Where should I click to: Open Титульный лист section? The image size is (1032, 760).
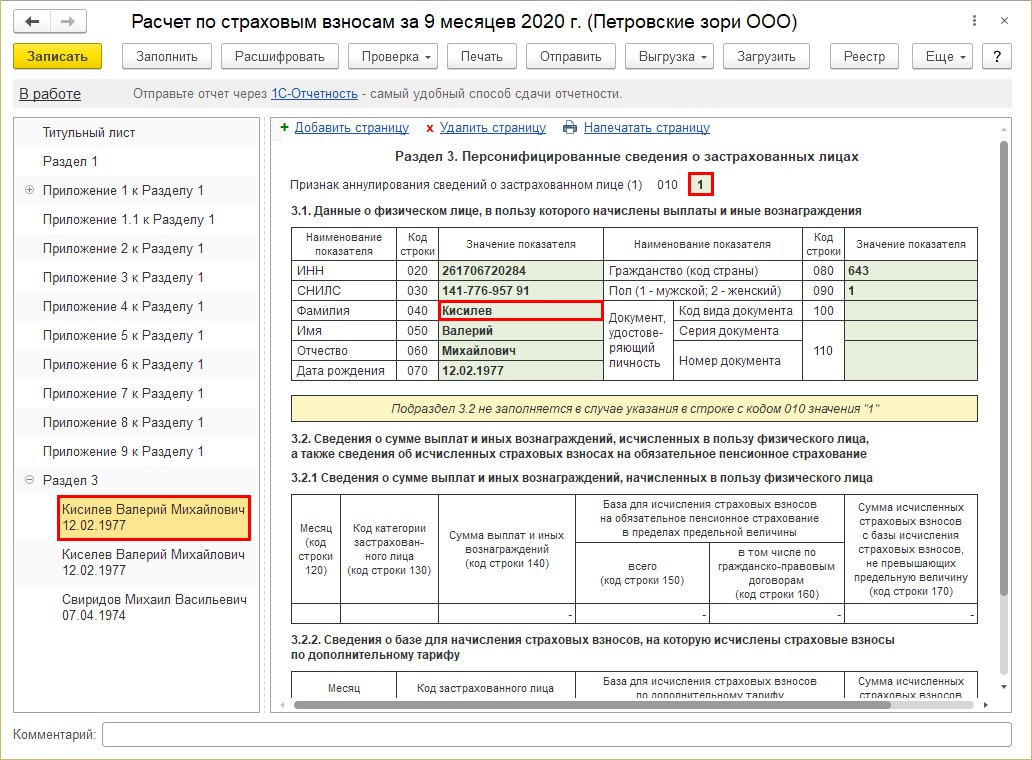[89, 132]
